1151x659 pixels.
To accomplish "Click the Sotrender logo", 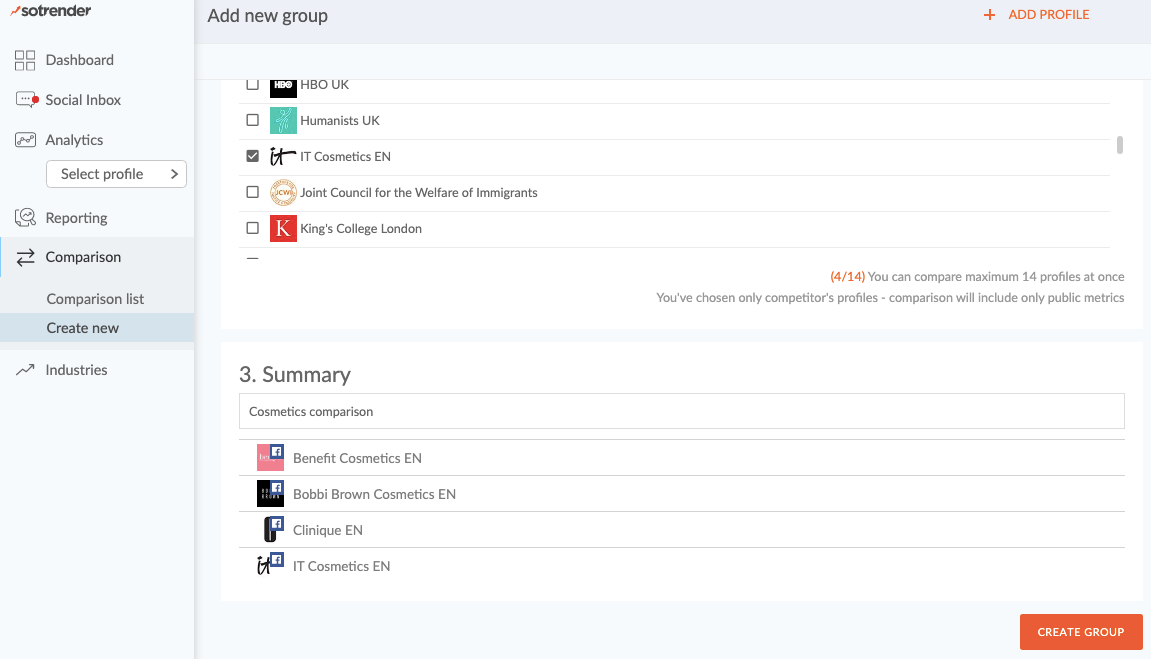I will pyautogui.click(x=54, y=10).
